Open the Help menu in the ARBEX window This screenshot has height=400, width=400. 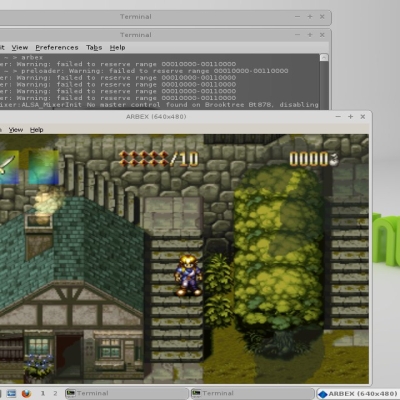[x=36, y=130]
